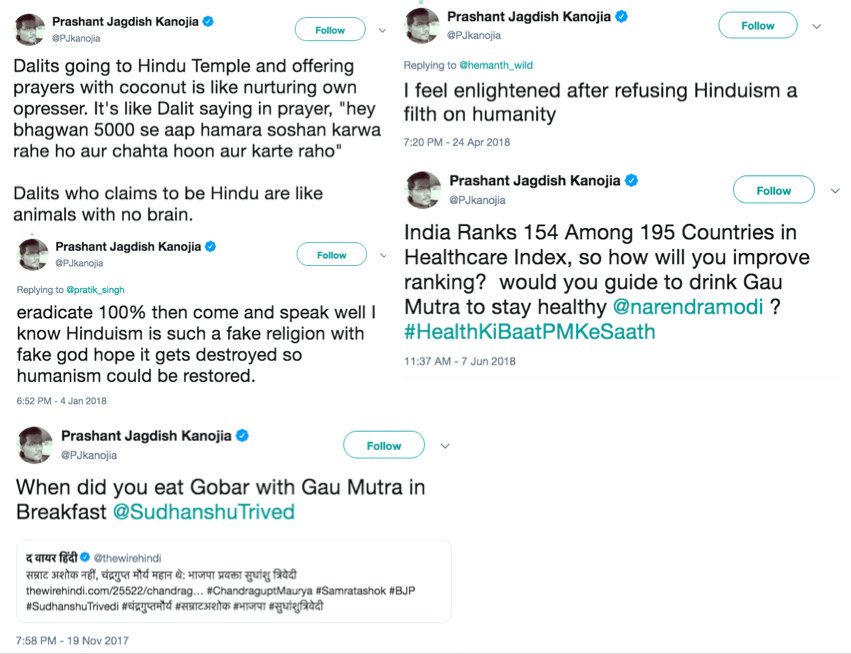The image size is (851, 654).
Task: Open the chevron menu on the Gobar breakfast tweet
Action: coord(445,446)
